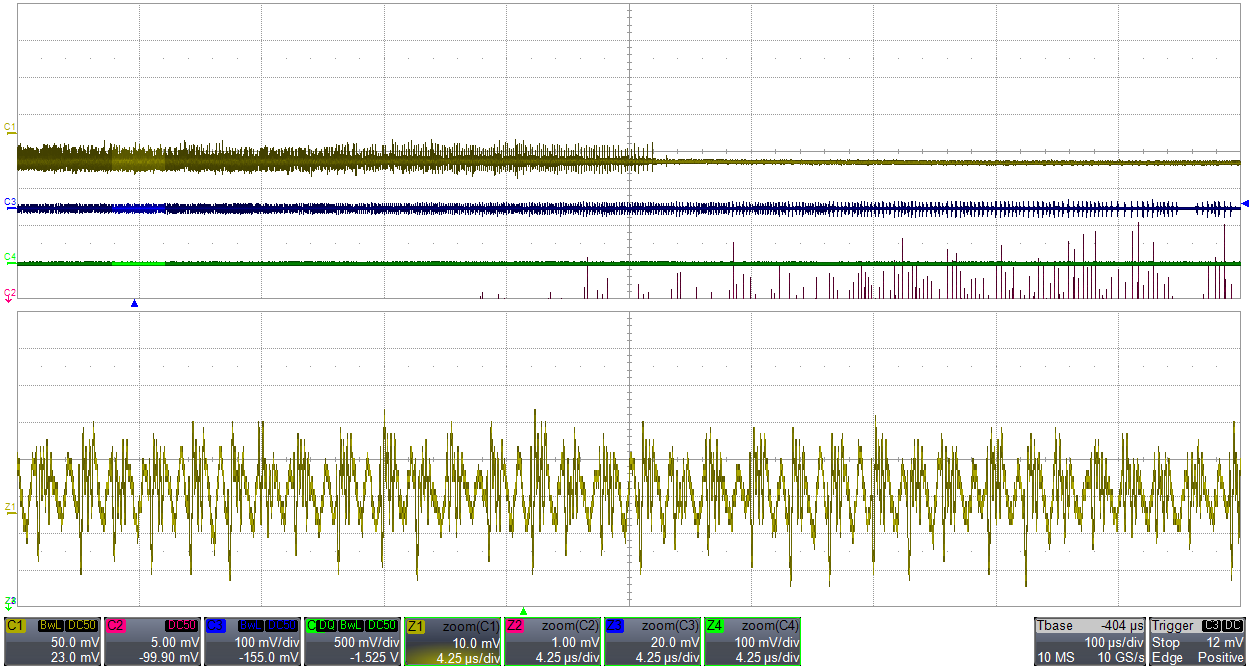
Task: Click the highlighted zoom segment on green C4 trace
Action: click(138, 263)
